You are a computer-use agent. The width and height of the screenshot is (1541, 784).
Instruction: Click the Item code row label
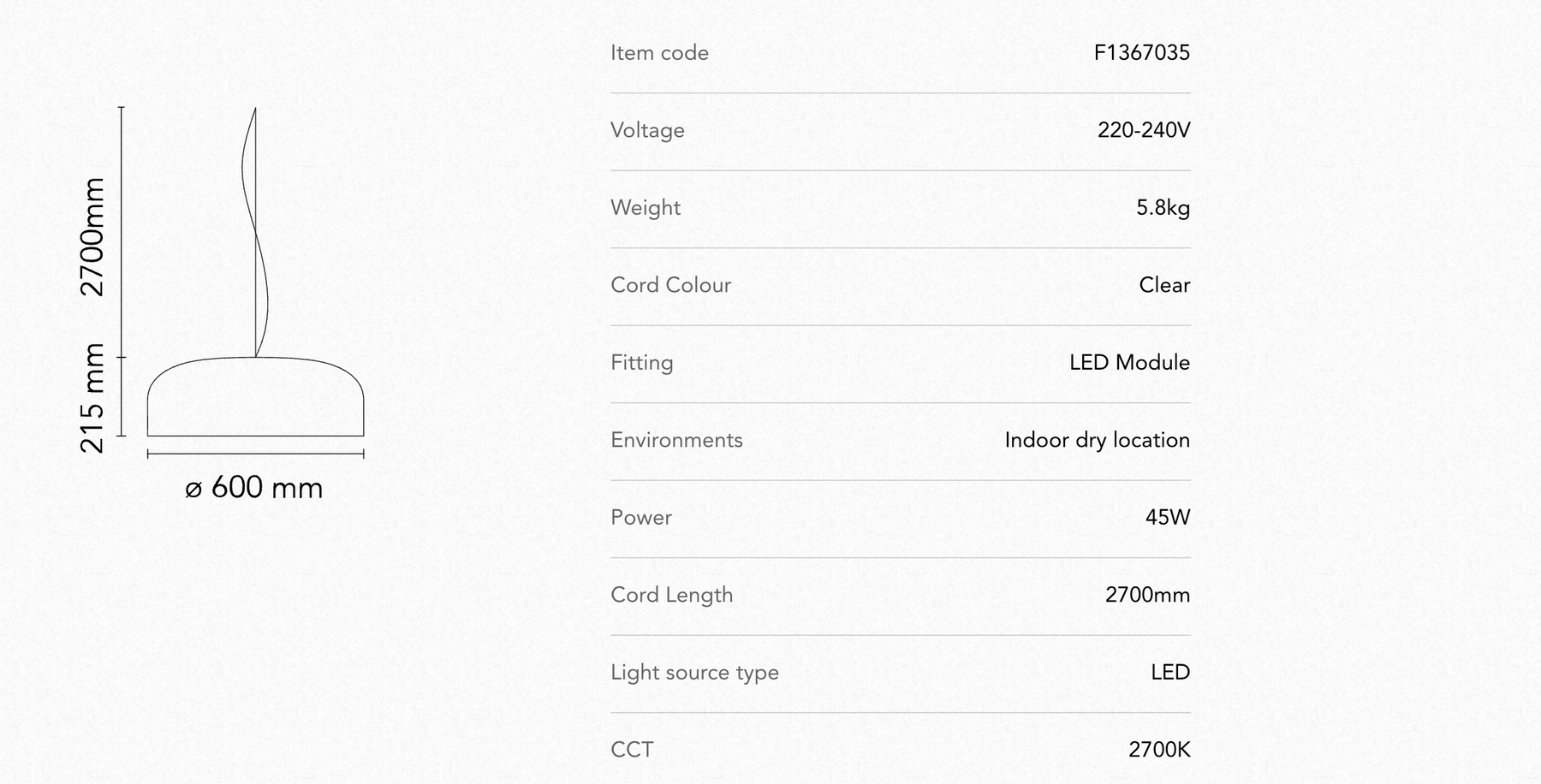[x=659, y=53]
